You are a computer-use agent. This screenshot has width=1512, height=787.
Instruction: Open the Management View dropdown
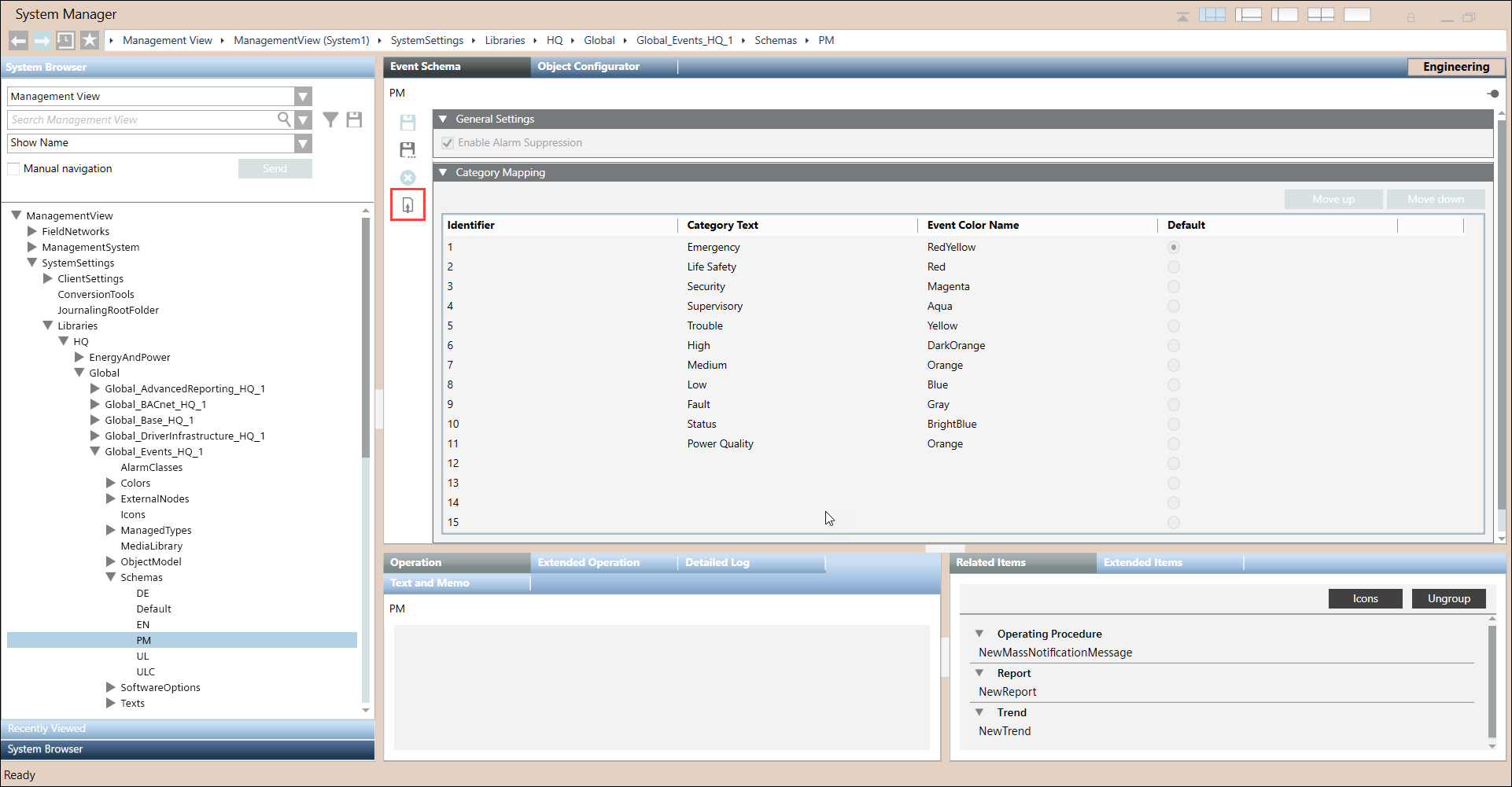click(x=303, y=97)
